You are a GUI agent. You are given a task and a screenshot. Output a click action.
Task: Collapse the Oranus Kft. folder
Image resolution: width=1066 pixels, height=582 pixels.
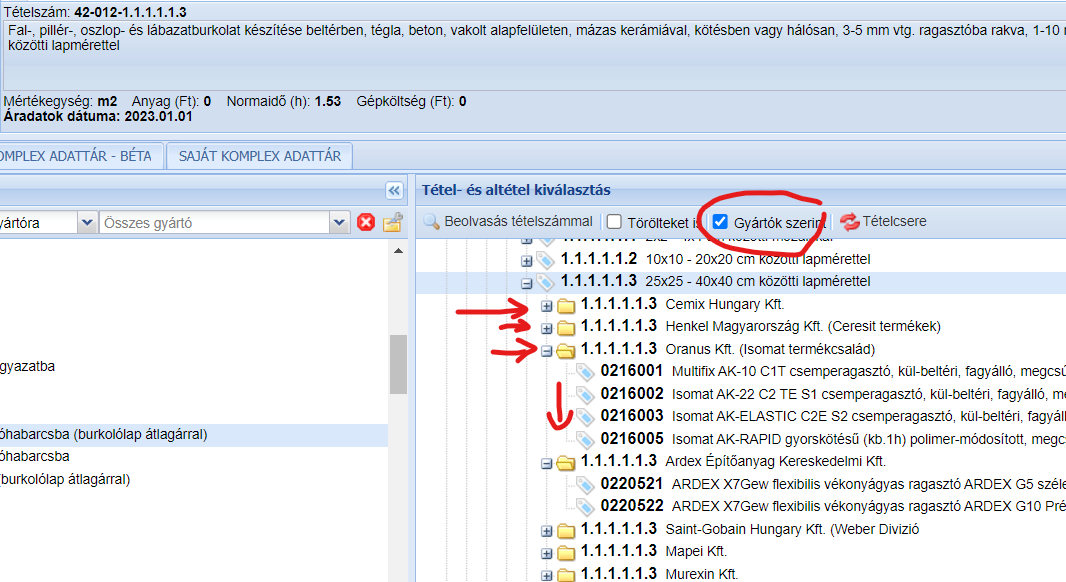click(547, 351)
